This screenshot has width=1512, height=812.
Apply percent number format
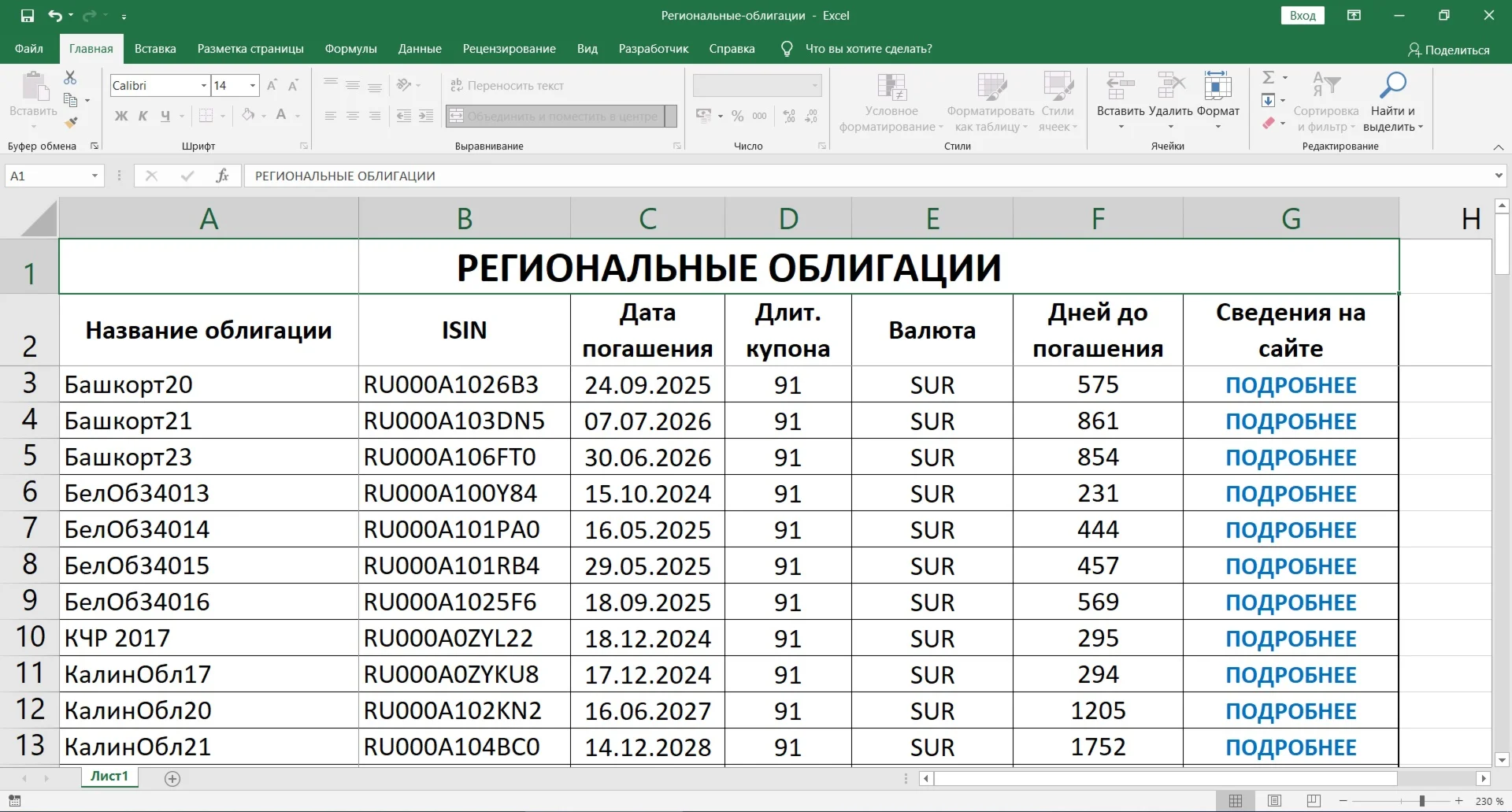pos(737,116)
